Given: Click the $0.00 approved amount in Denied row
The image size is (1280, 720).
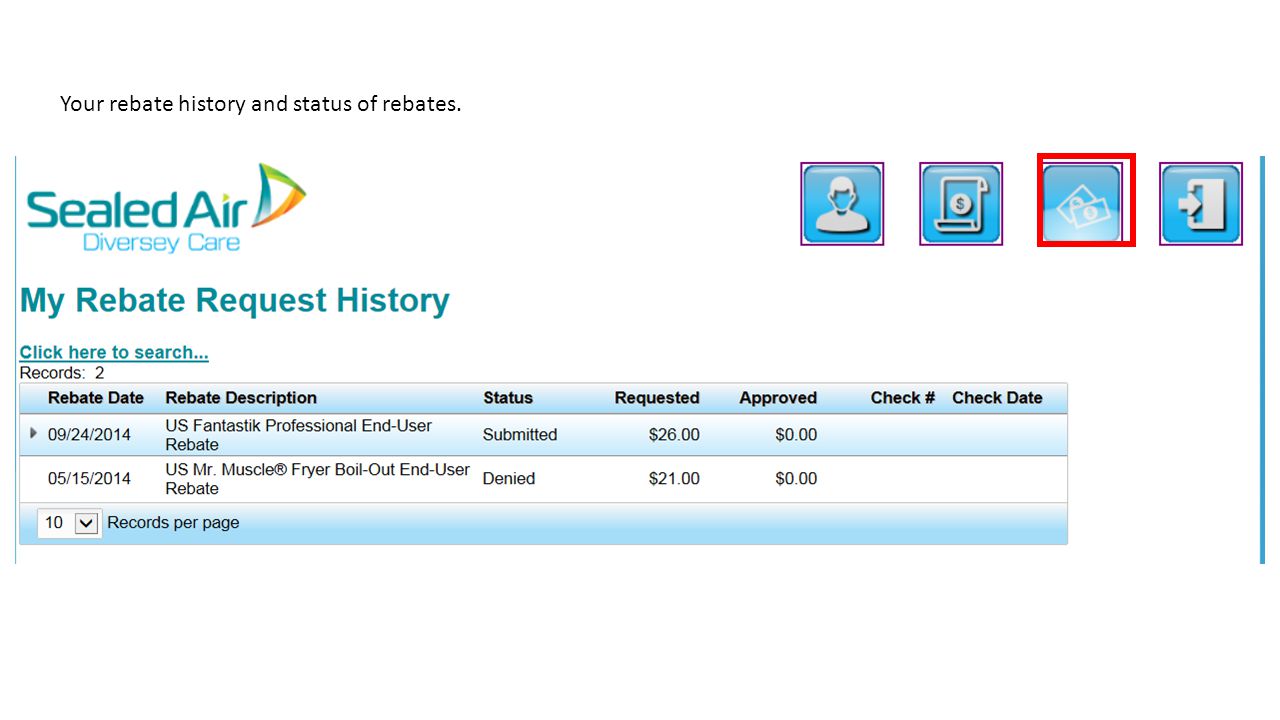Looking at the screenshot, I should pos(796,479).
